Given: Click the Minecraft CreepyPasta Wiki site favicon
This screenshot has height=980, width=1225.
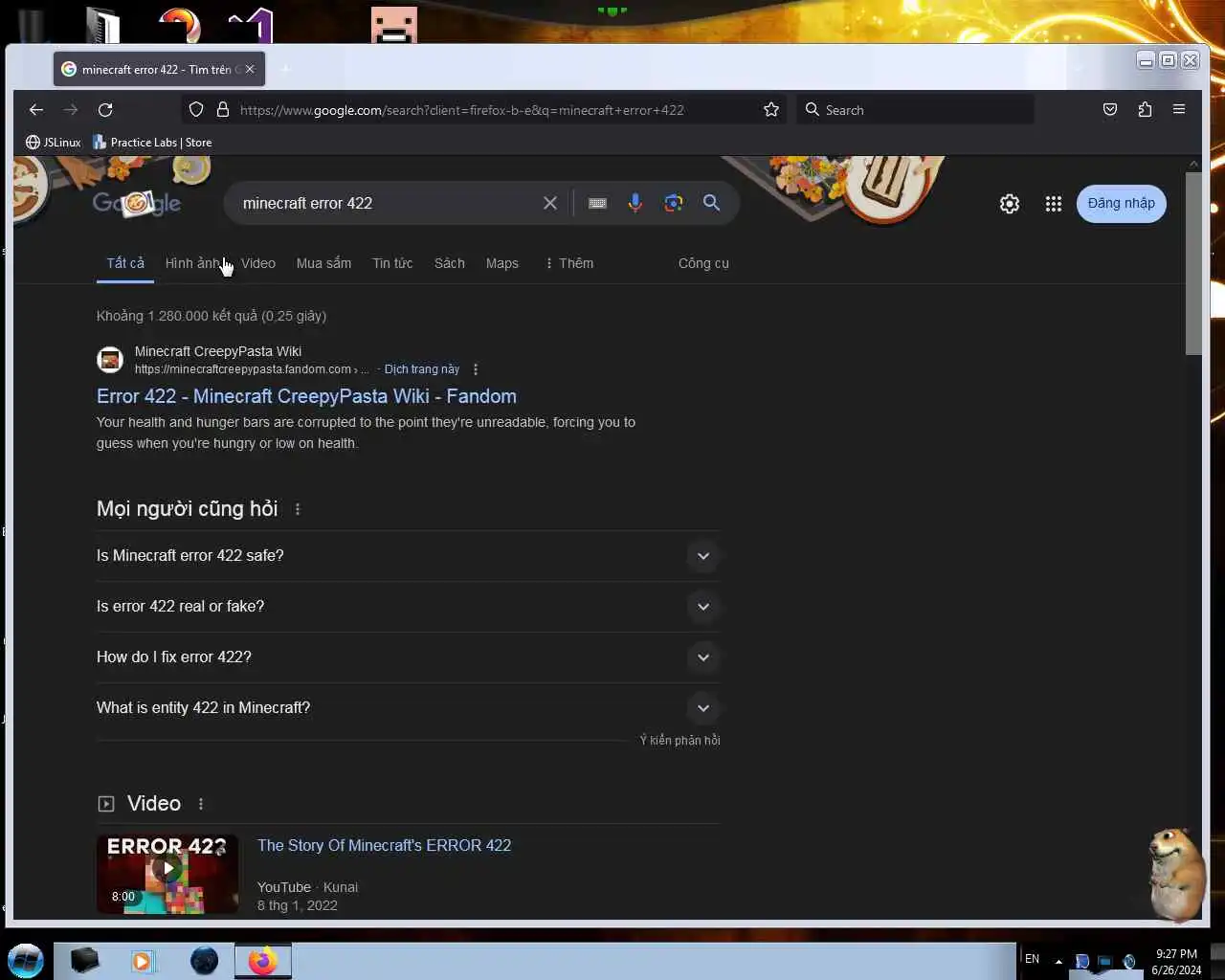Looking at the screenshot, I should [110, 360].
